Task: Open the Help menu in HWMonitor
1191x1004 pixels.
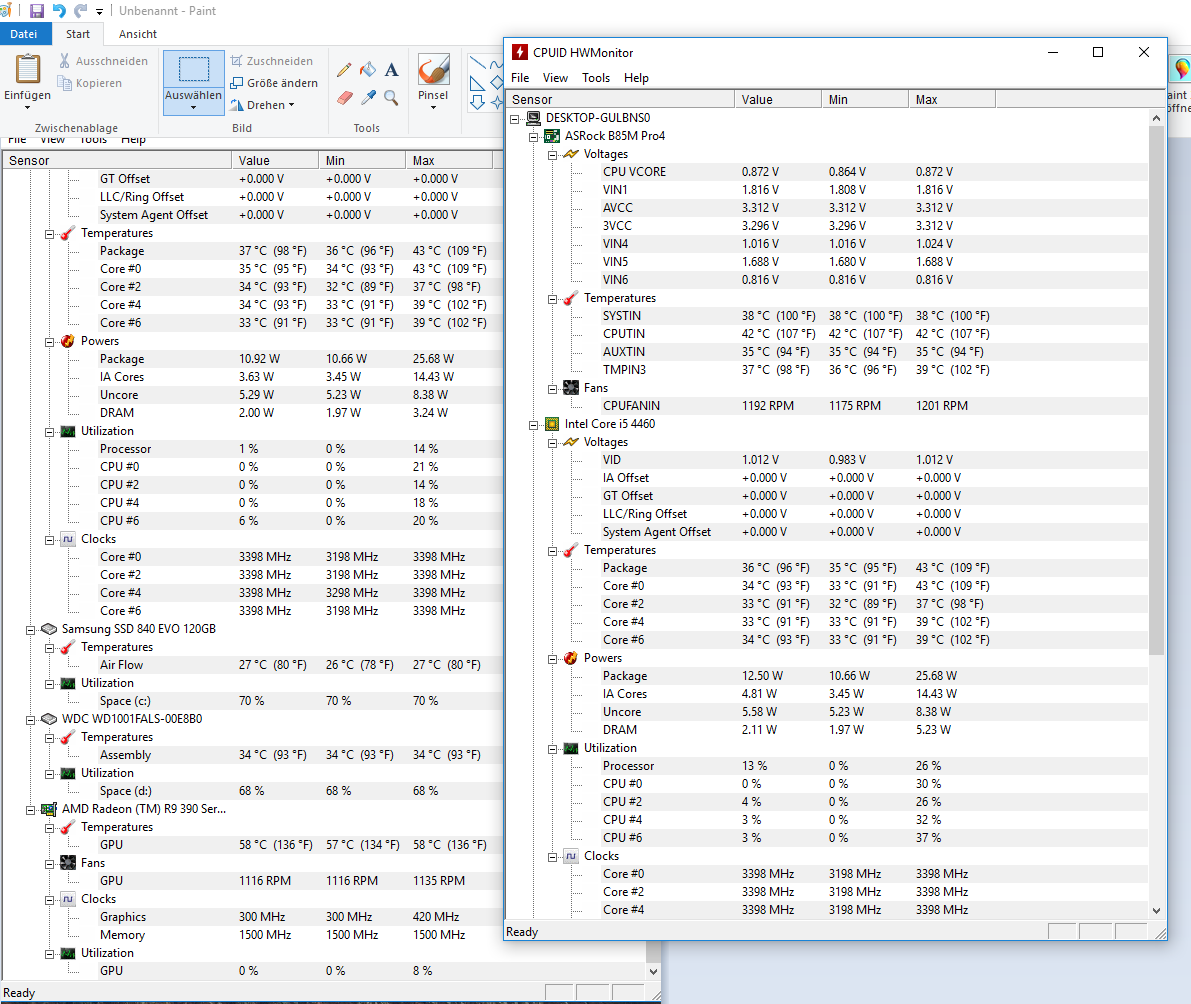Action: coord(637,77)
